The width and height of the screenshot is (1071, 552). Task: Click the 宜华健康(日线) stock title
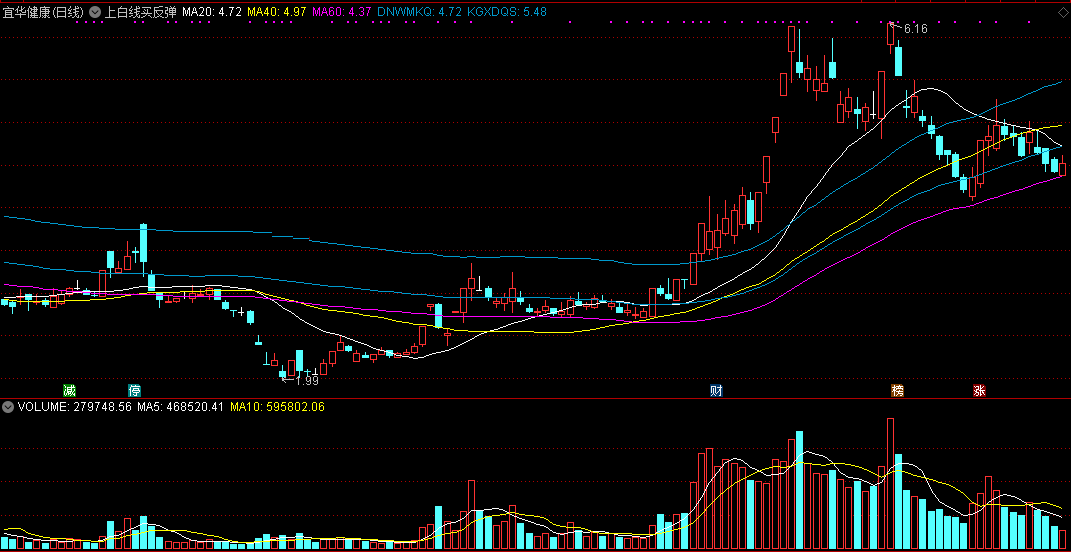43,12
